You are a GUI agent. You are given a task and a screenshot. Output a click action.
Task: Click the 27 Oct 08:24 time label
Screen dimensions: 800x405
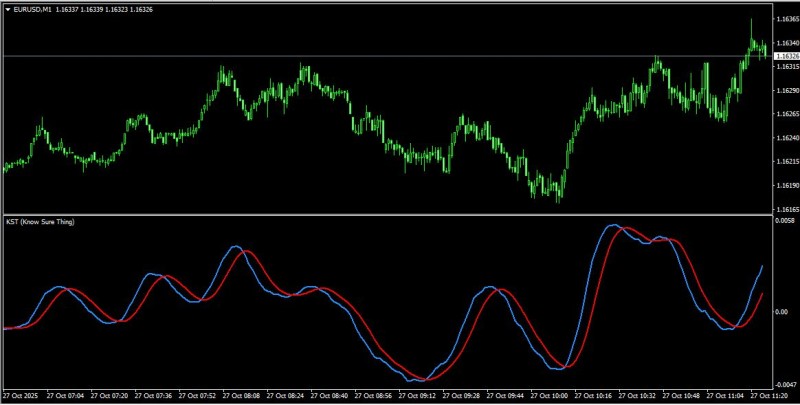[285, 396]
